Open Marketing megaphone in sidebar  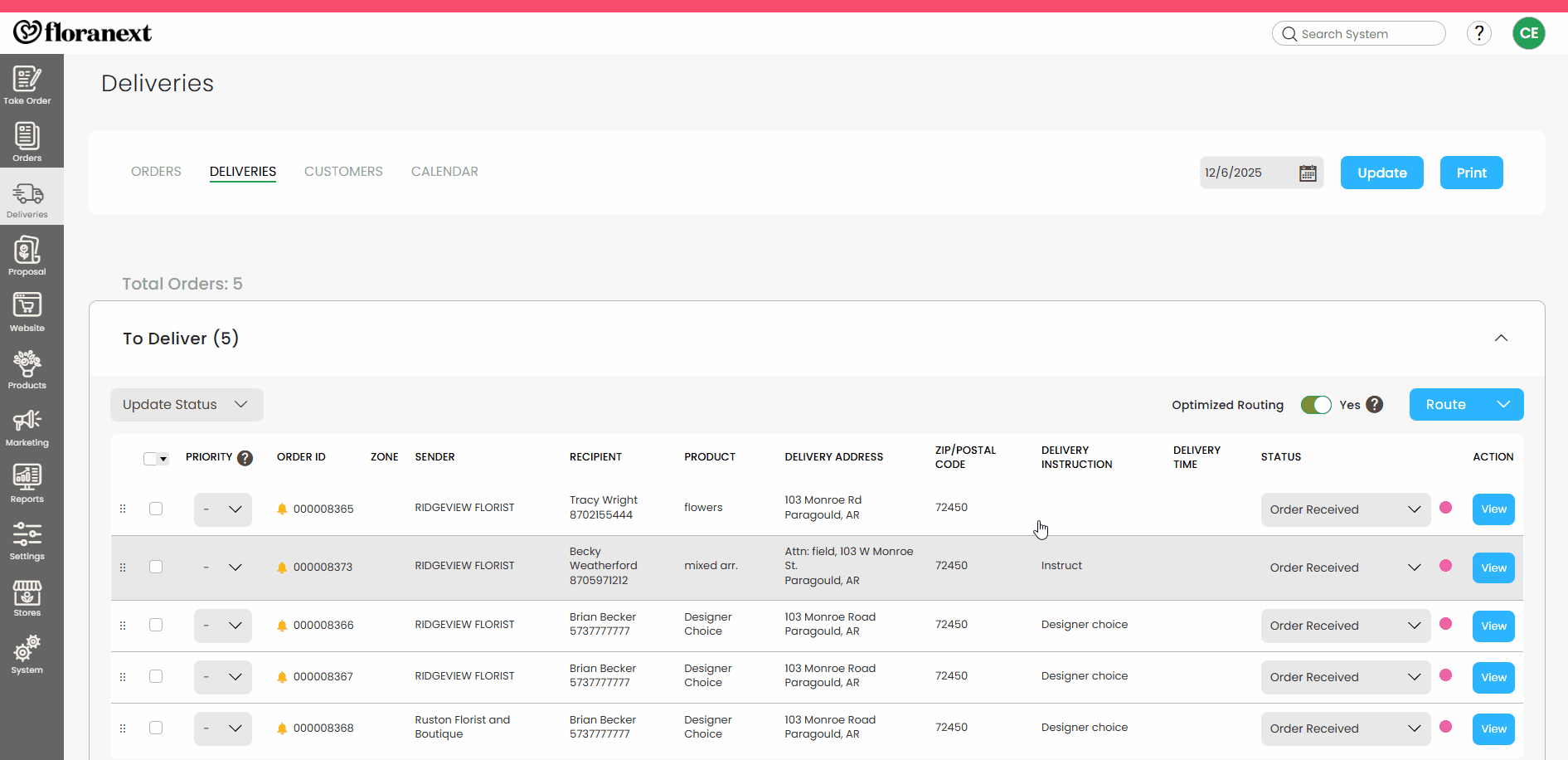[27, 420]
